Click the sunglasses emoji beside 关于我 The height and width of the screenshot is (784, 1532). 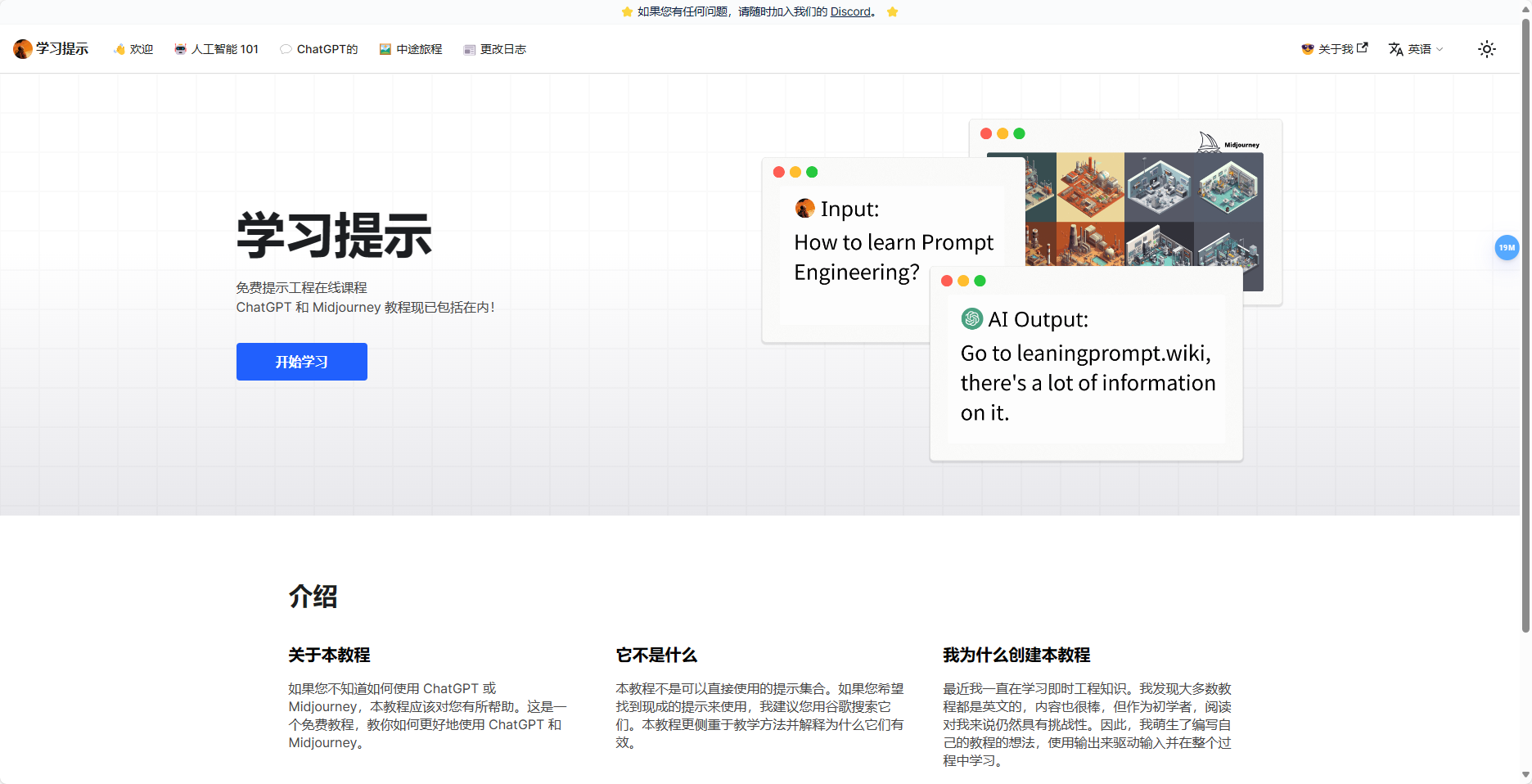(x=1308, y=49)
